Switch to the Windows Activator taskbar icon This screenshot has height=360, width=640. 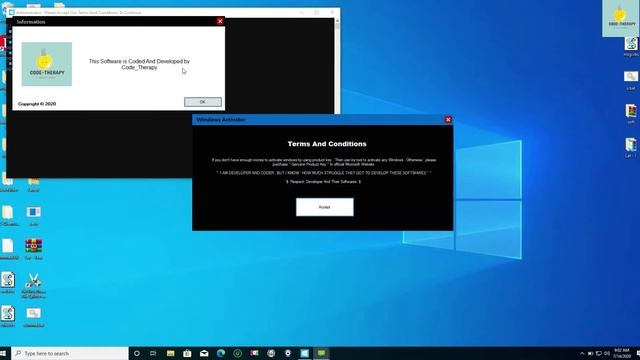[305, 353]
